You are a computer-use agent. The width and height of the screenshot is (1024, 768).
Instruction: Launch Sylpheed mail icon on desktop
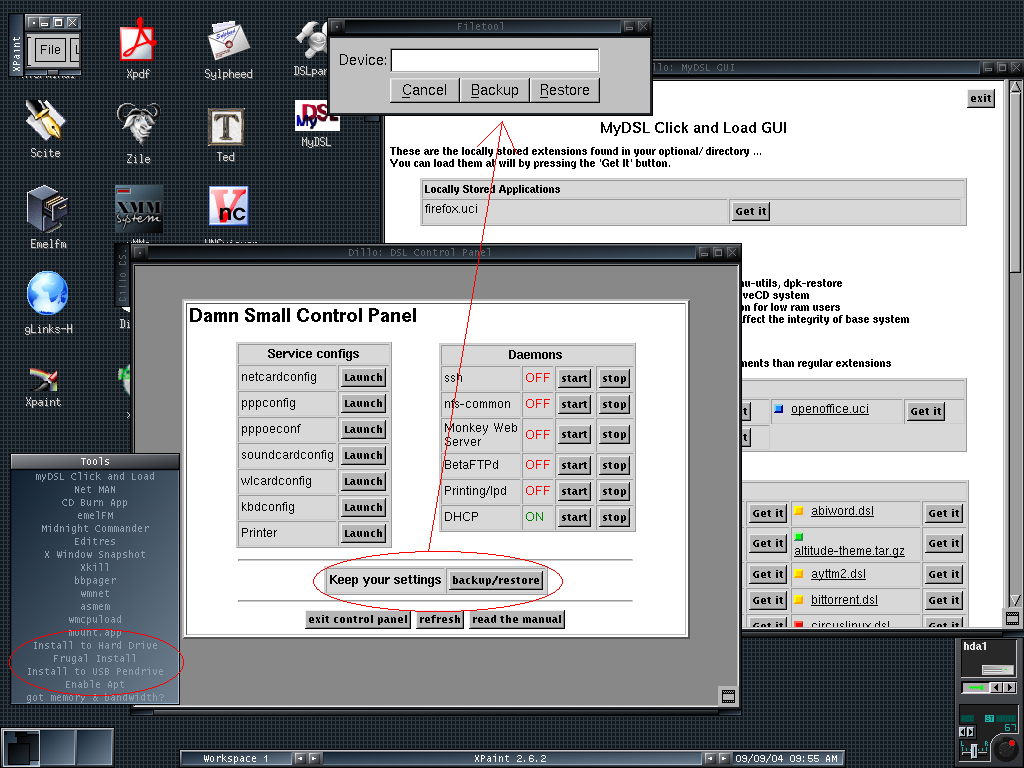coord(228,41)
